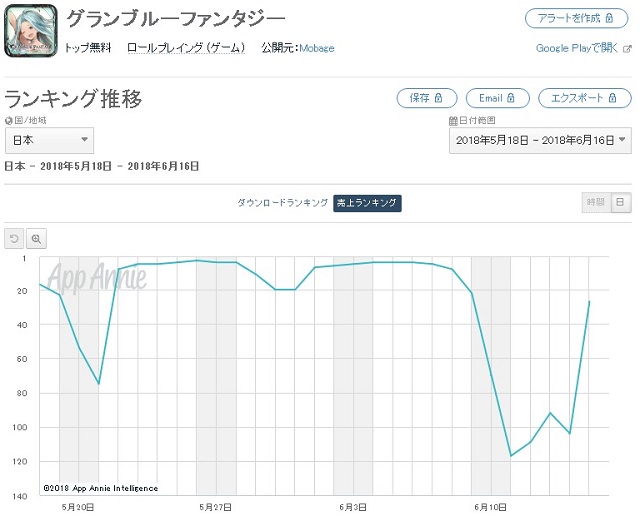The height and width of the screenshot is (516, 640).
Task: Open the 日本 country dropdown
Action: click(49, 140)
